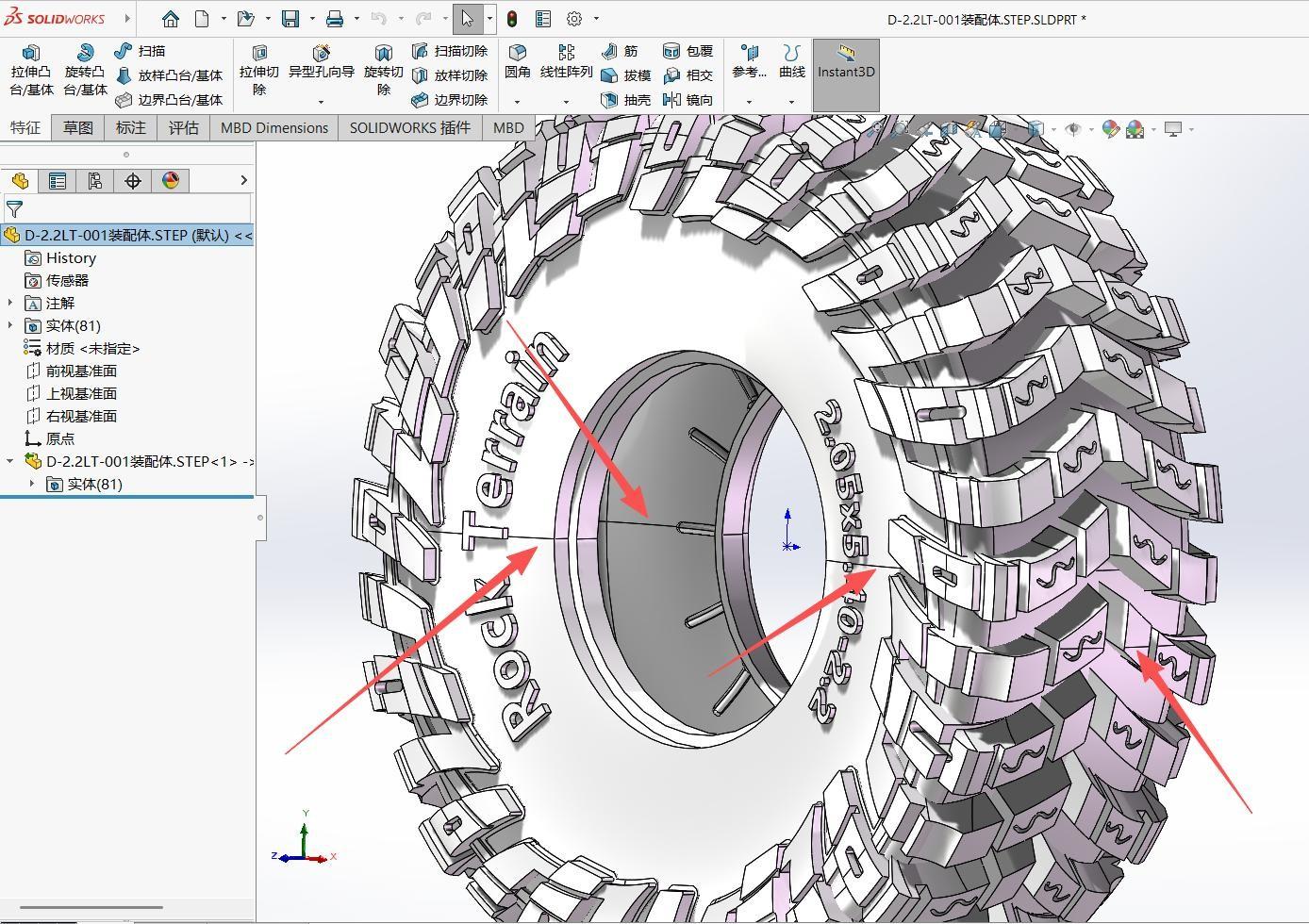Expand top-level 实体(81) solid bodies node
1309x924 pixels.
(x=10, y=325)
